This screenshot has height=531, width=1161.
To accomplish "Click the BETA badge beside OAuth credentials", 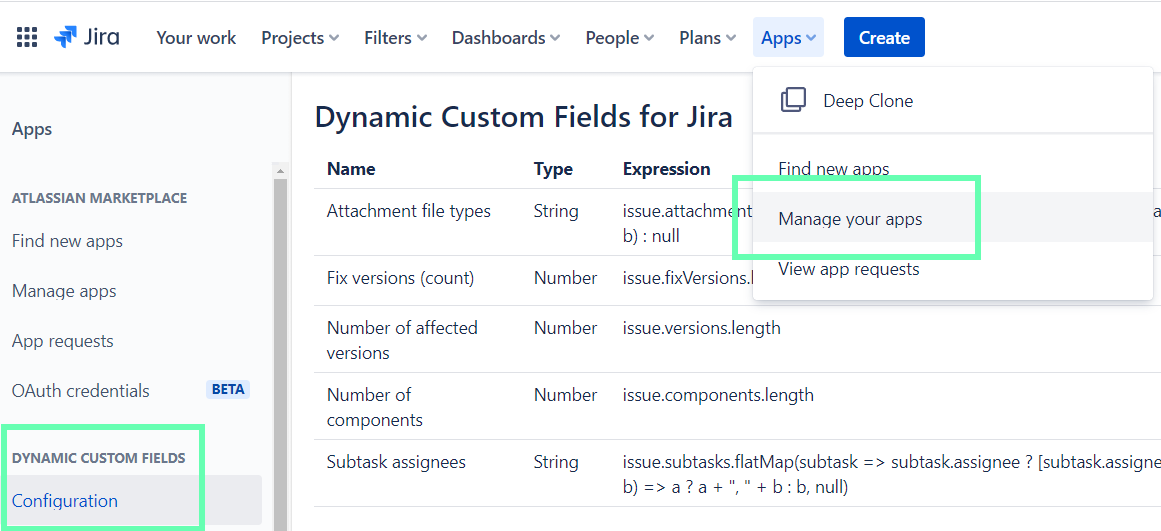I will coord(228,390).
